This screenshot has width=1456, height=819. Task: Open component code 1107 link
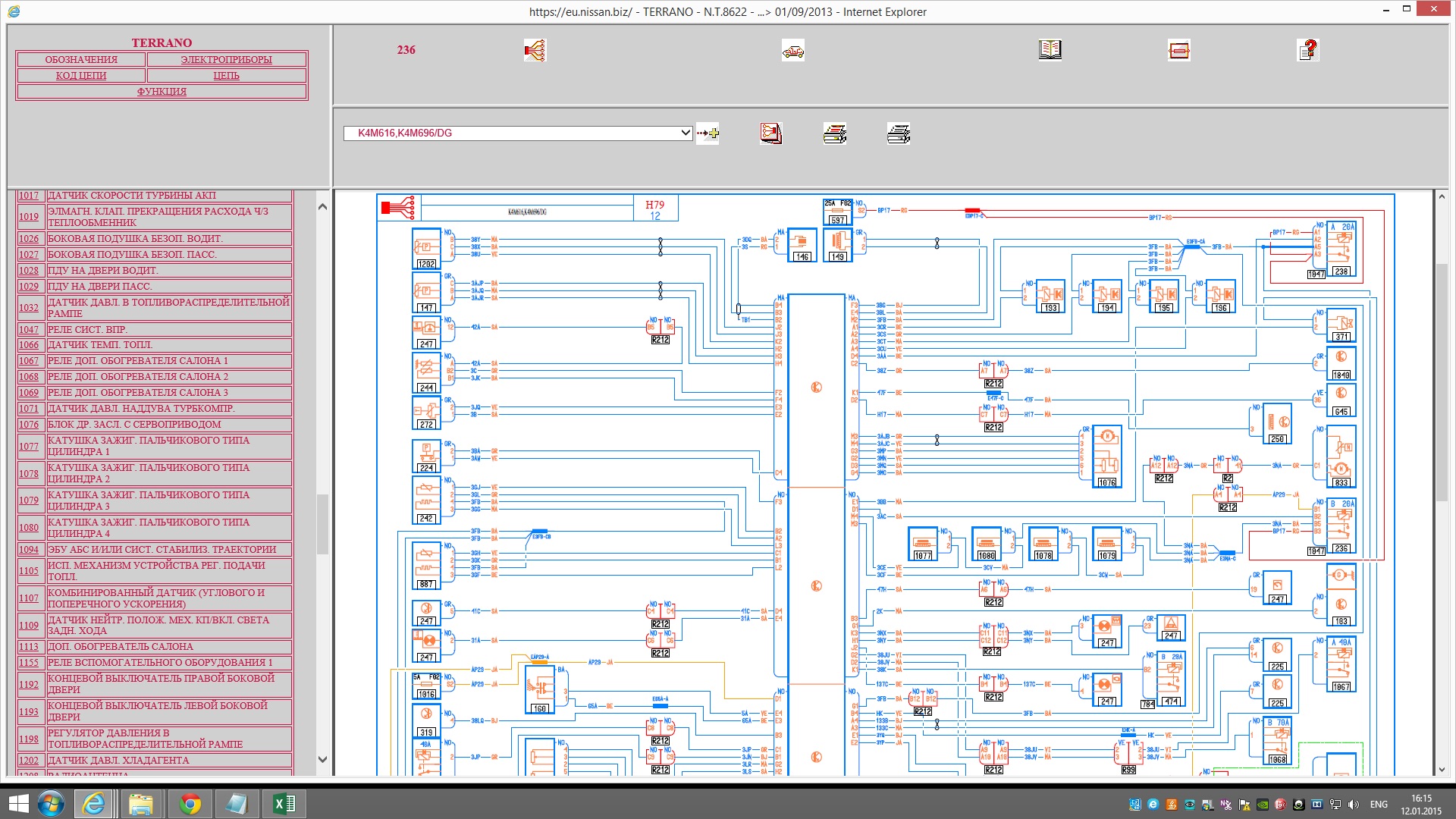[29, 598]
